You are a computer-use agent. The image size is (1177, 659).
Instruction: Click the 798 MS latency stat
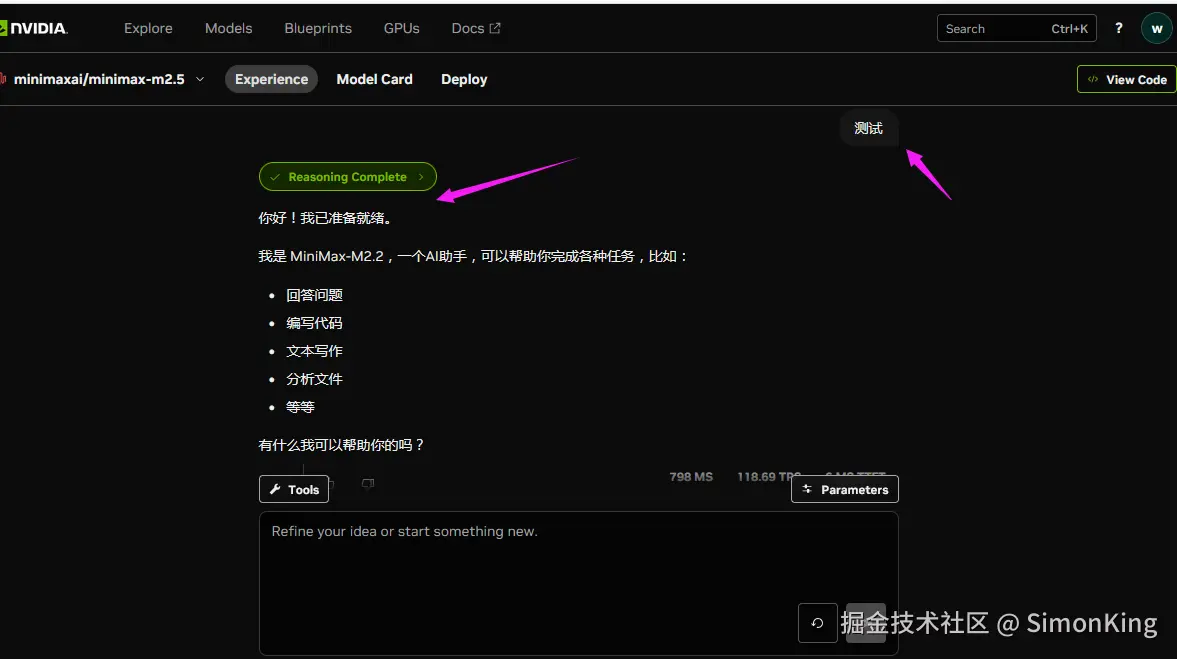(x=691, y=477)
